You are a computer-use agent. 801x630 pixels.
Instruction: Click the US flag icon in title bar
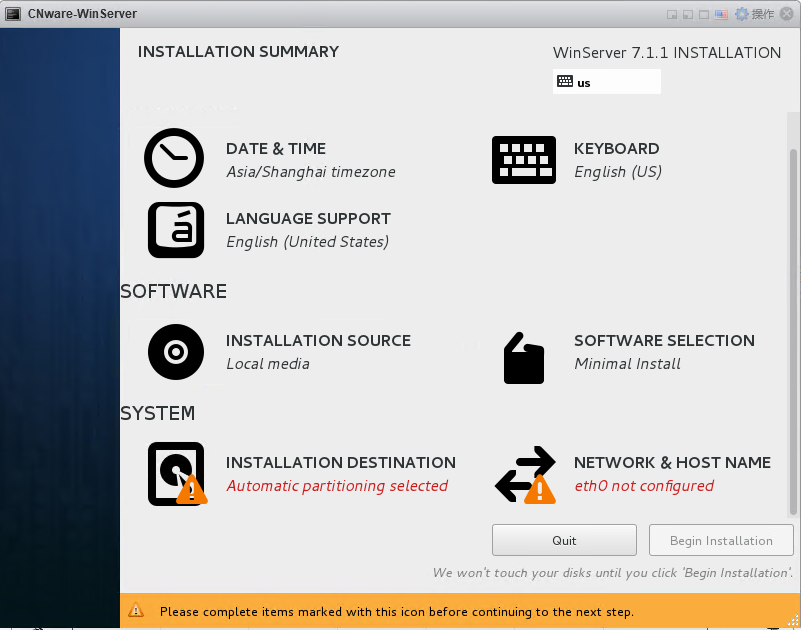(x=721, y=14)
